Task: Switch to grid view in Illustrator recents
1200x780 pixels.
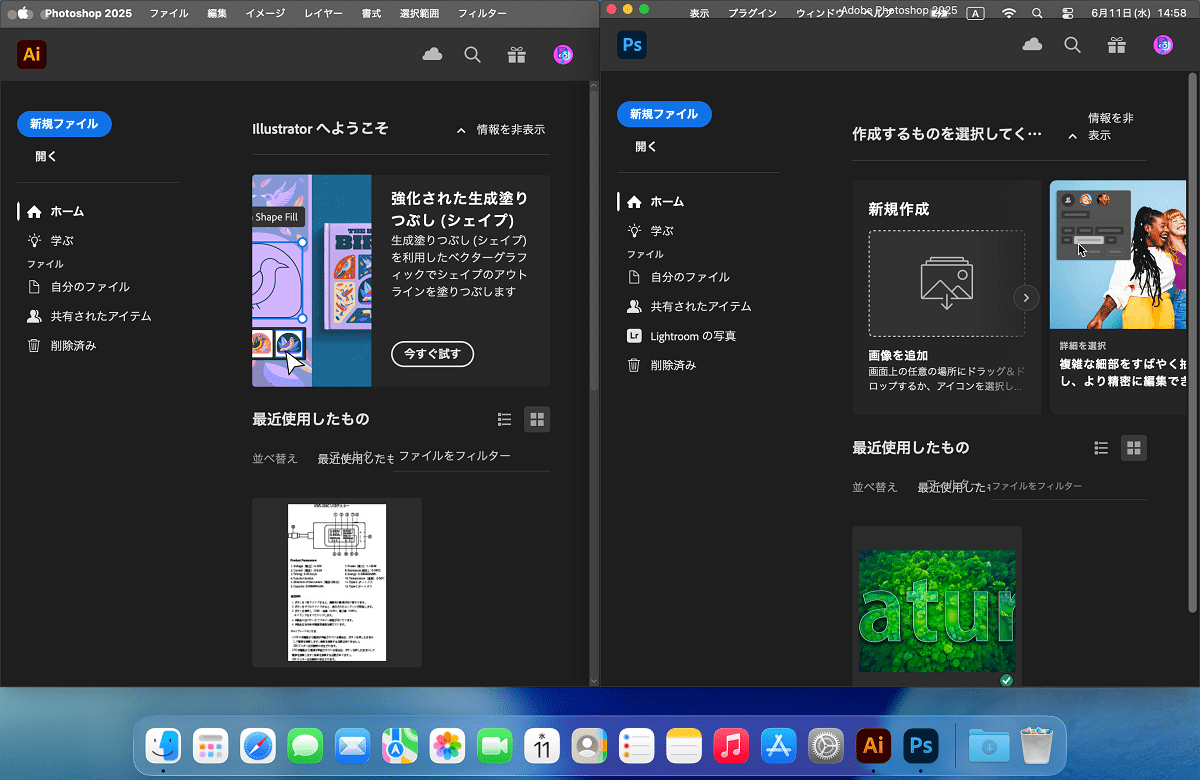Action: tap(537, 420)
